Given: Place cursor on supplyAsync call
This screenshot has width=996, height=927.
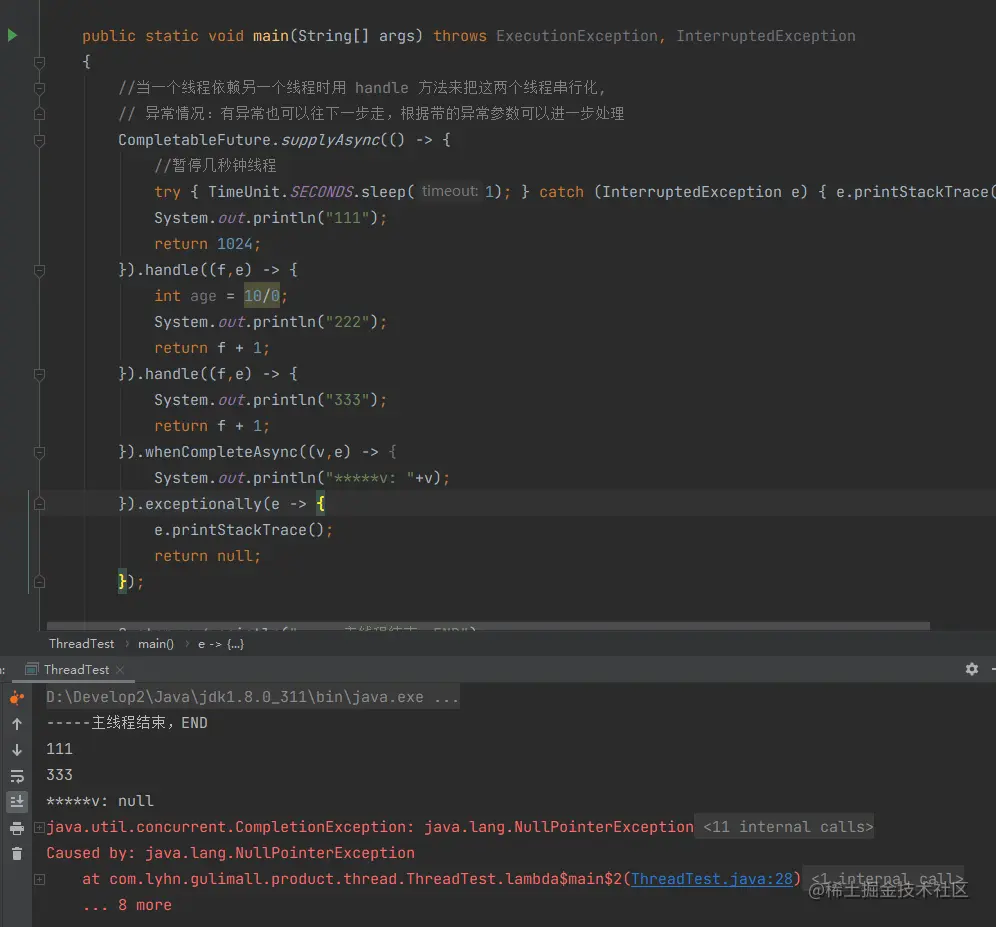Looking at the screenshot, I should pos(330,140).
